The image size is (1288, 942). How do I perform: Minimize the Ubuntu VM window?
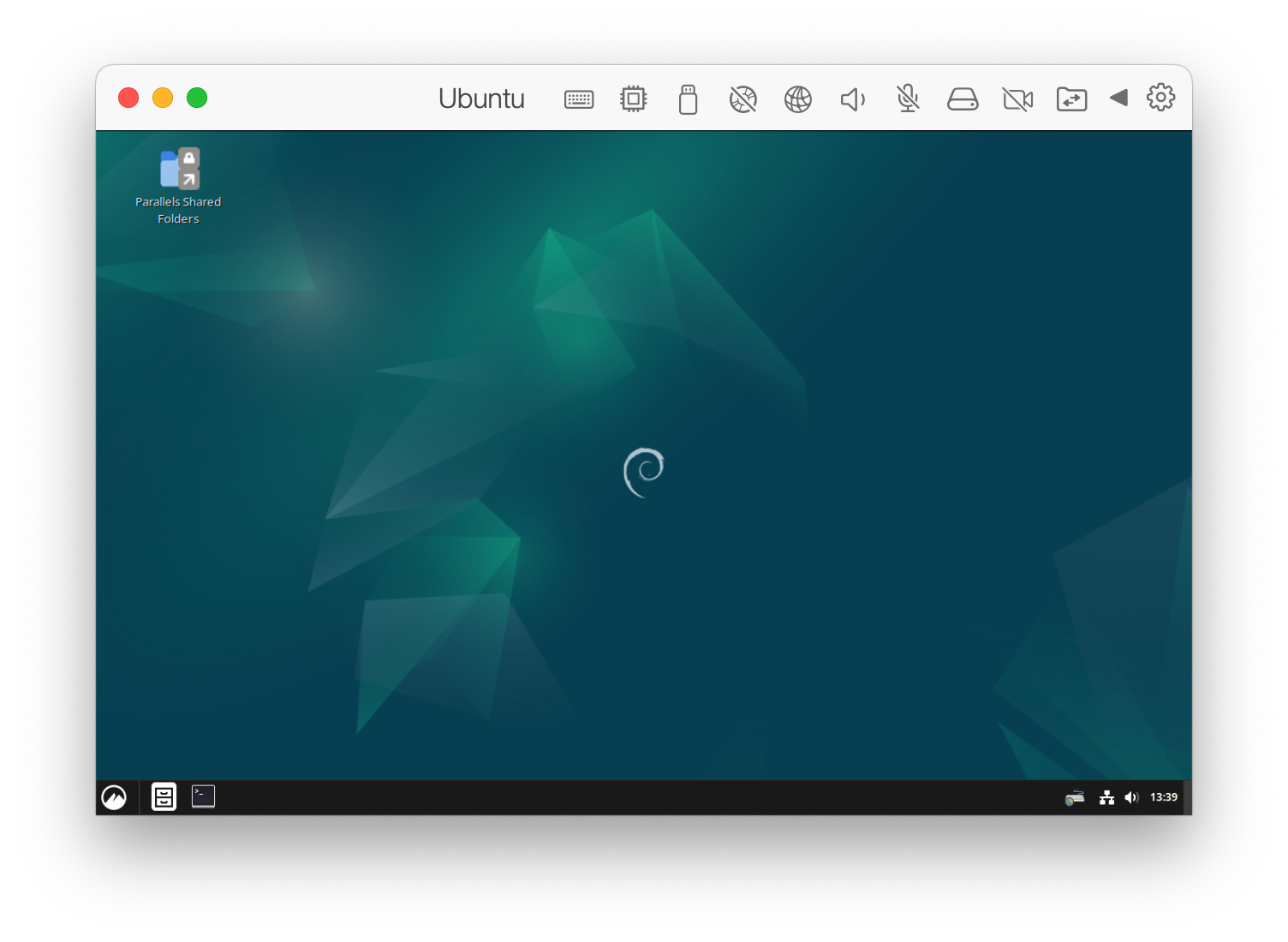163,98
